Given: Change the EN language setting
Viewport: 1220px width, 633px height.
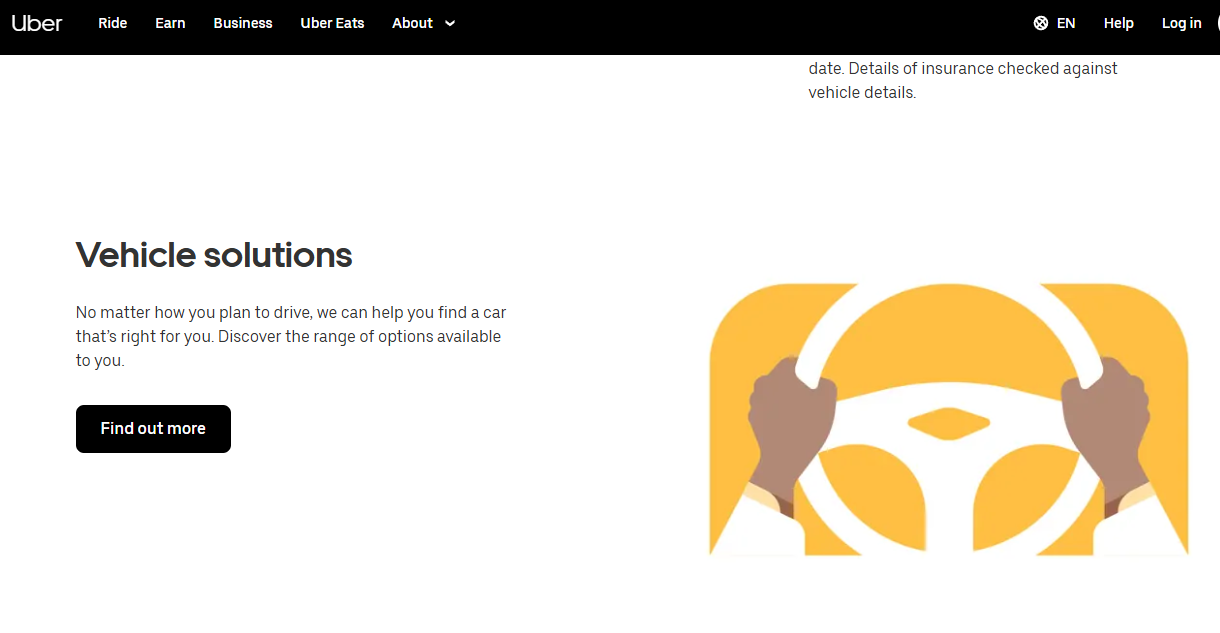Looking at the screenshot, I should point(1066,23).
